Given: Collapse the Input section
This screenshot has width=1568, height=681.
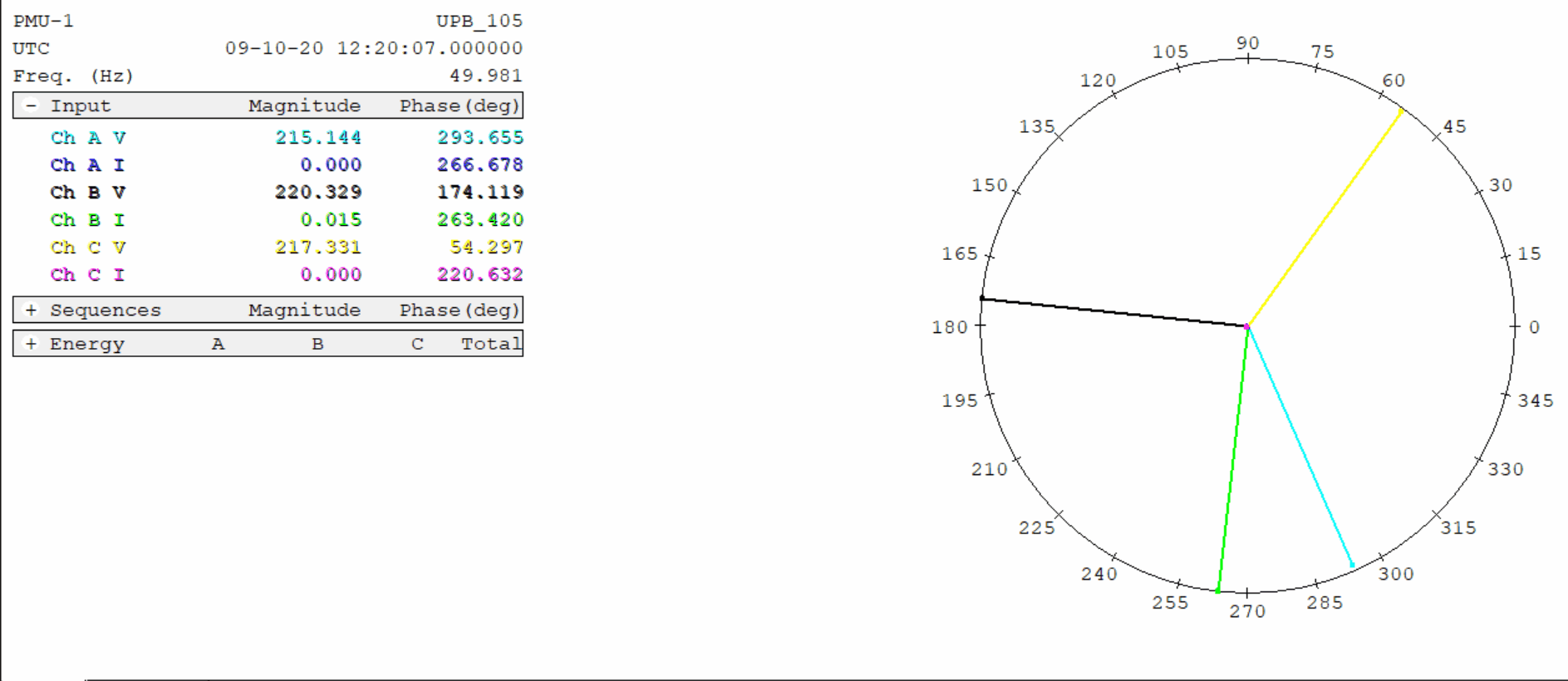Looking at the screenshot, I should (31, 105).
